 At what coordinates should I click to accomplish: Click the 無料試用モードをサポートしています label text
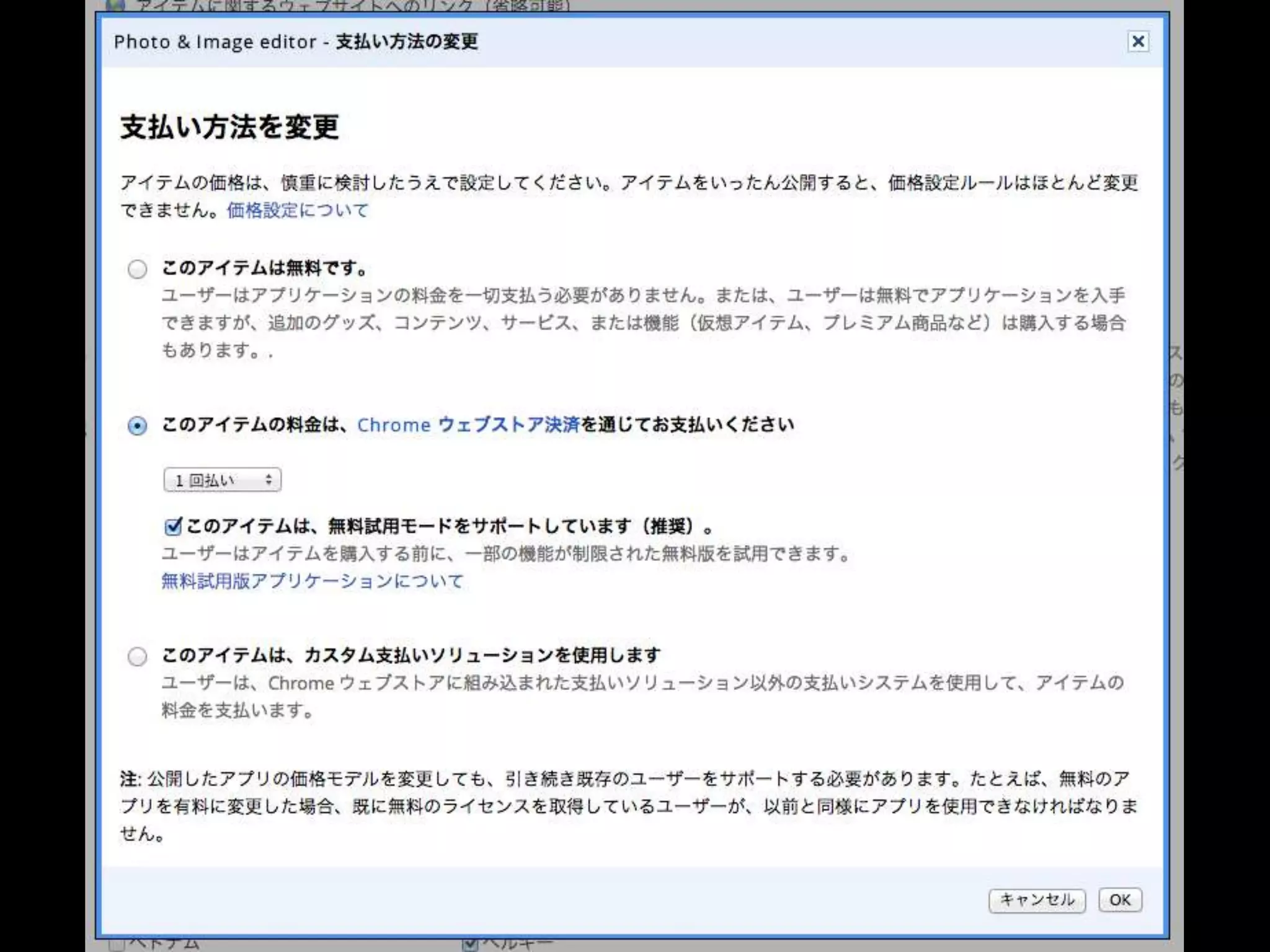pos(449,526)
